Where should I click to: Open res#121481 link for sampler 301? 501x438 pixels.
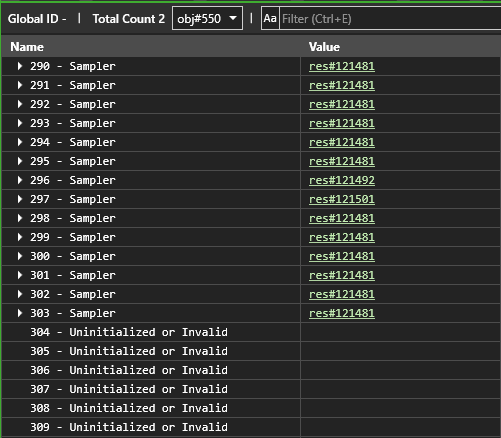342,275
